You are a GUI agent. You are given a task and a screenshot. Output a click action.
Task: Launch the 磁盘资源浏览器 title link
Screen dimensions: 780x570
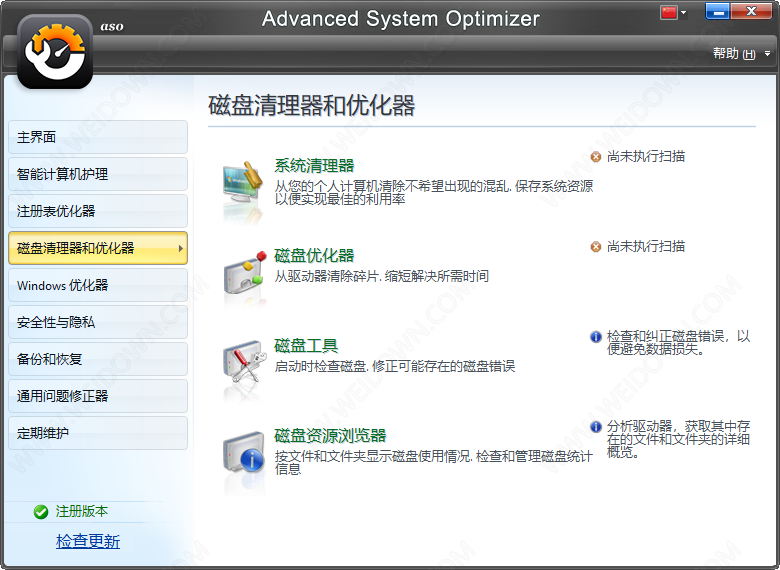pyautogui.click(x=330, y=435)
